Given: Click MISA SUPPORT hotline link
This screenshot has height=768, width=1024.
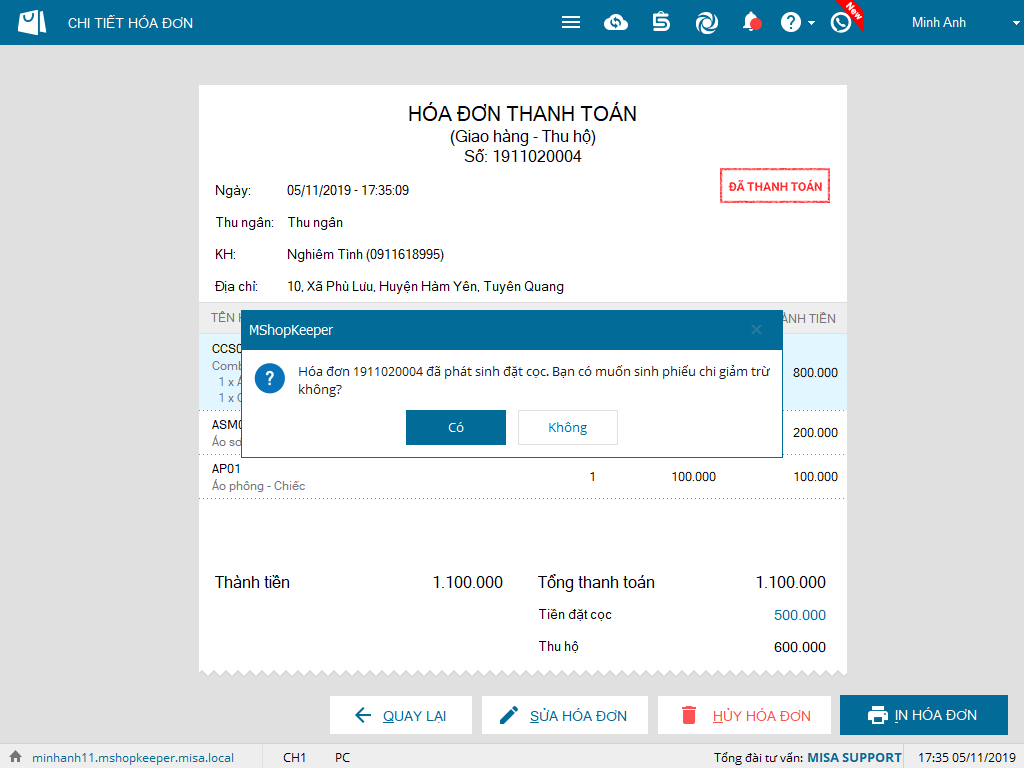Looking at the screenshot, I should pos(854,758).
